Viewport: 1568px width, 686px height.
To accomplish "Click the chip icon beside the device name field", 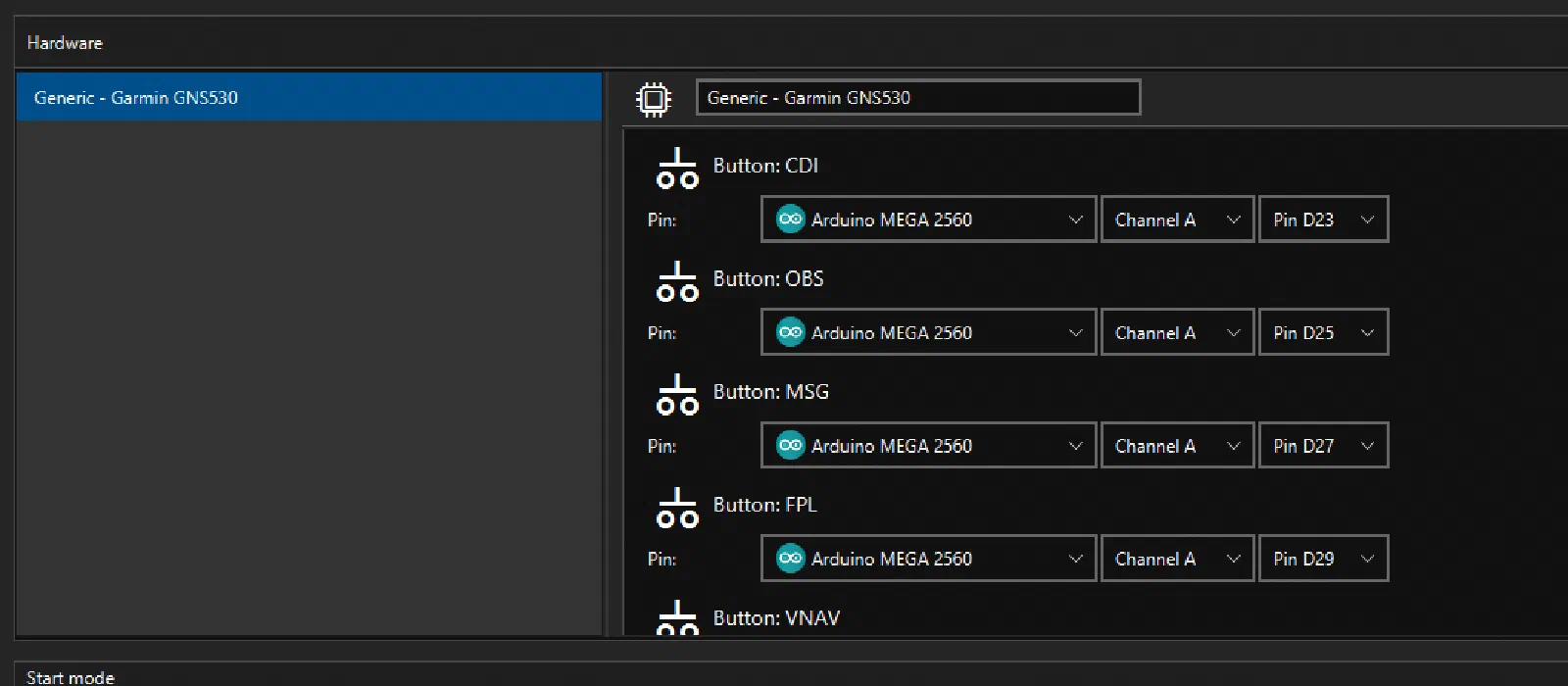I will [654, 99].
